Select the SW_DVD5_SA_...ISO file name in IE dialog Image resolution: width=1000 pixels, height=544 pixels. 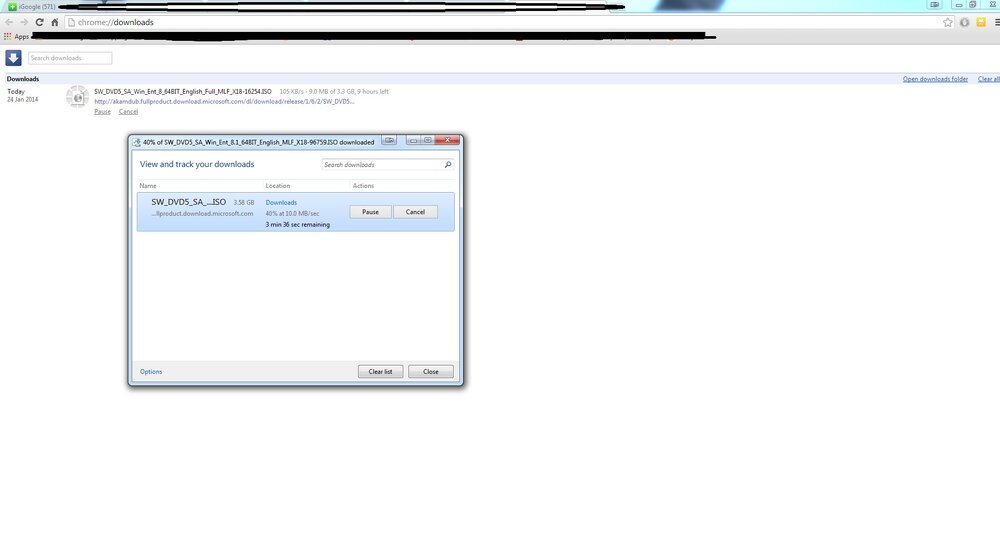tap(189, 202)
